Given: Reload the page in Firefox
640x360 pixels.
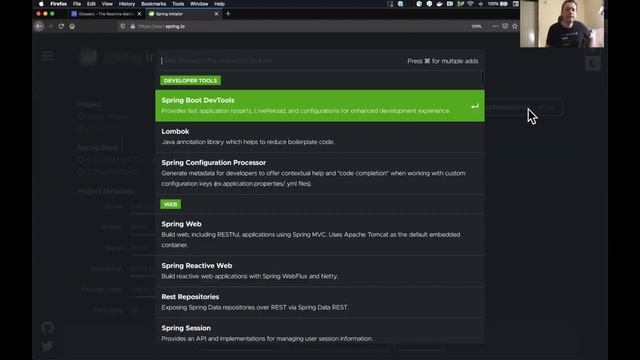Looking at the screenshot, I should [x=61, y=26].
